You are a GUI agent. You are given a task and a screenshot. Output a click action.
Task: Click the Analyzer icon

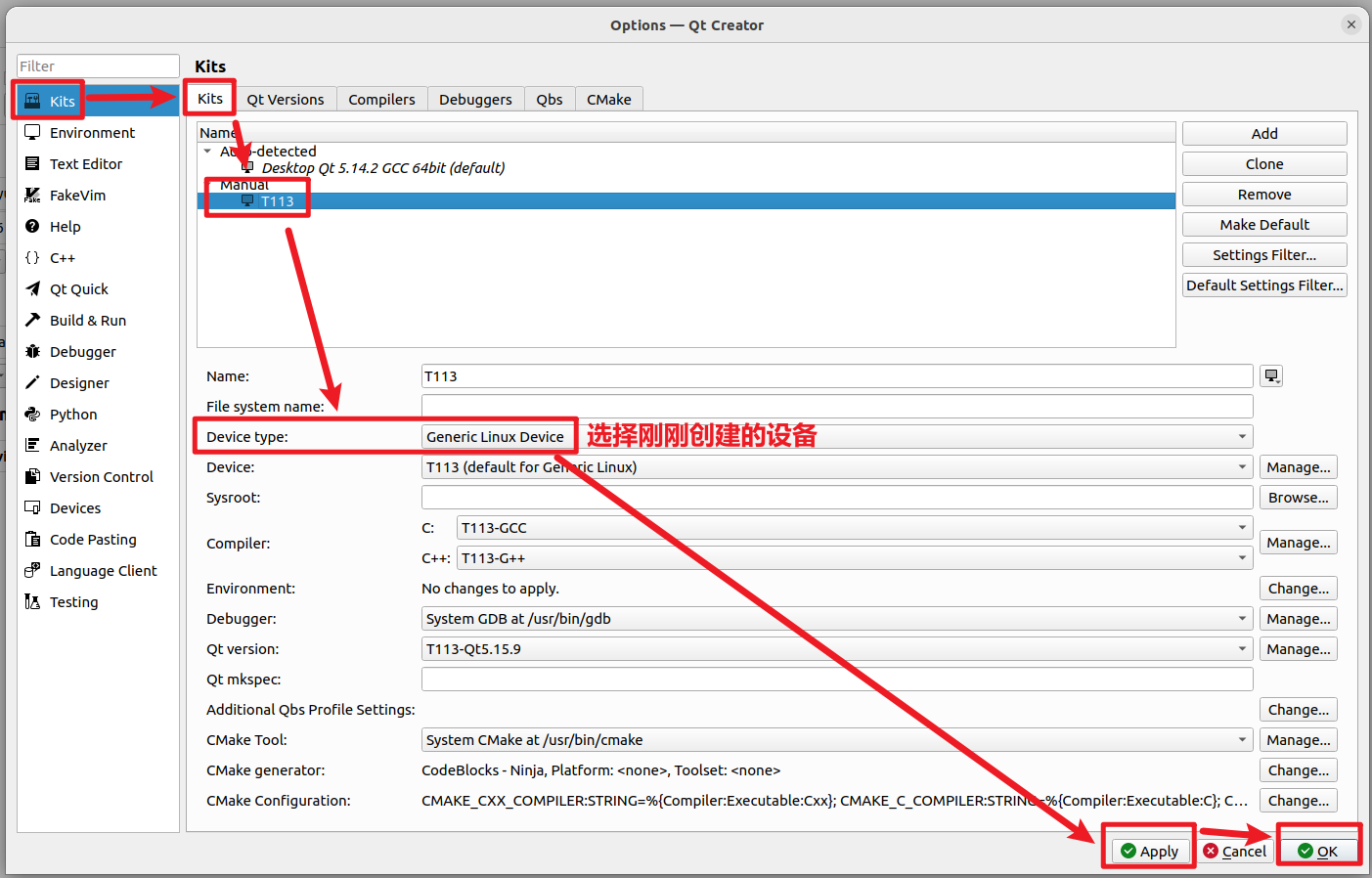[x=32, y=445]
